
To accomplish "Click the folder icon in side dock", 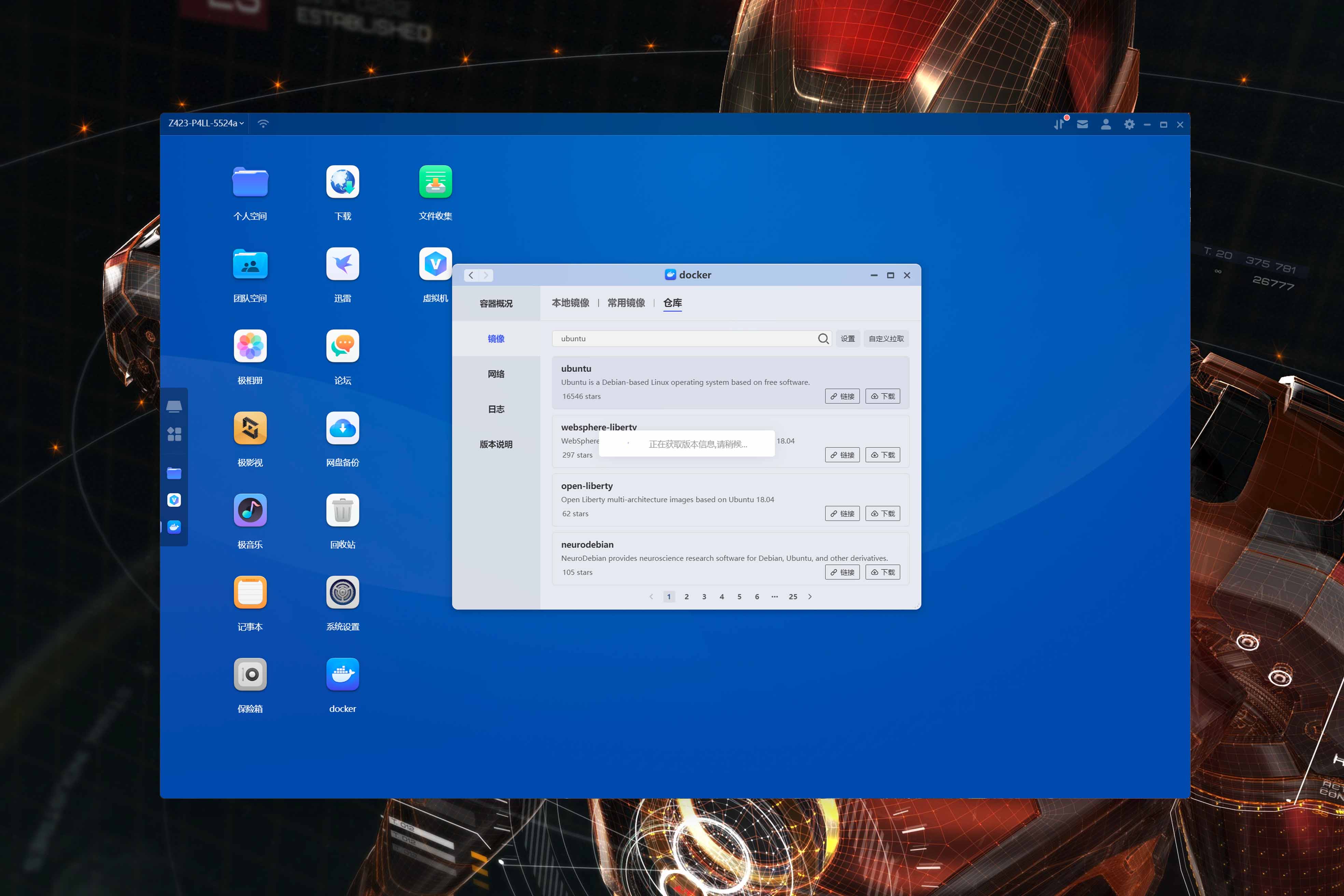I will [x=174, y=473].
